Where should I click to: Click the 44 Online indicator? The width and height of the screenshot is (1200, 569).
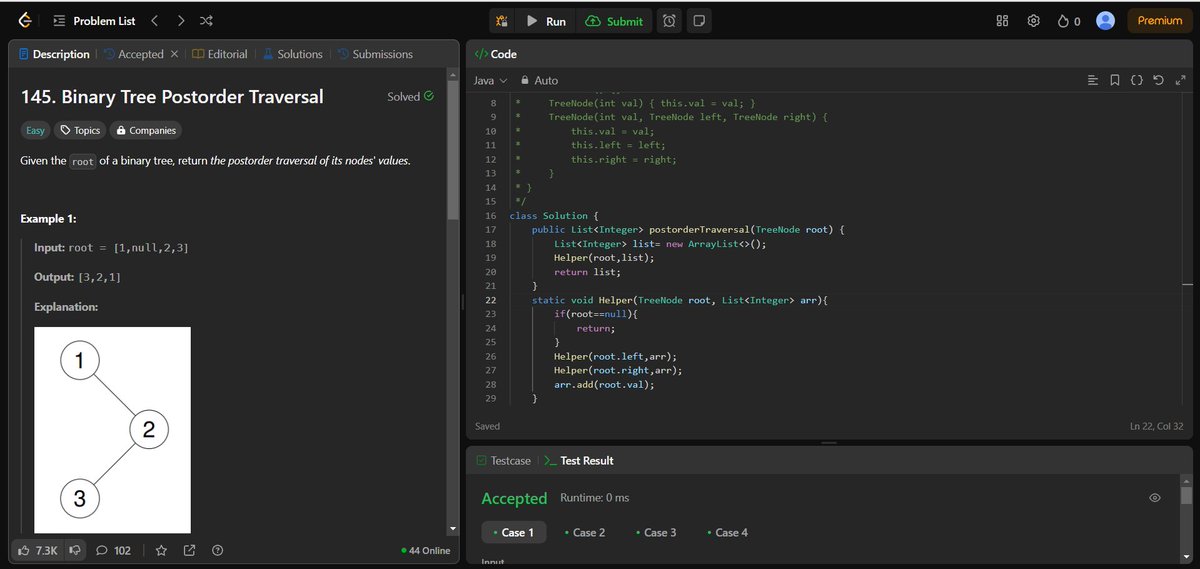[425, 551]
